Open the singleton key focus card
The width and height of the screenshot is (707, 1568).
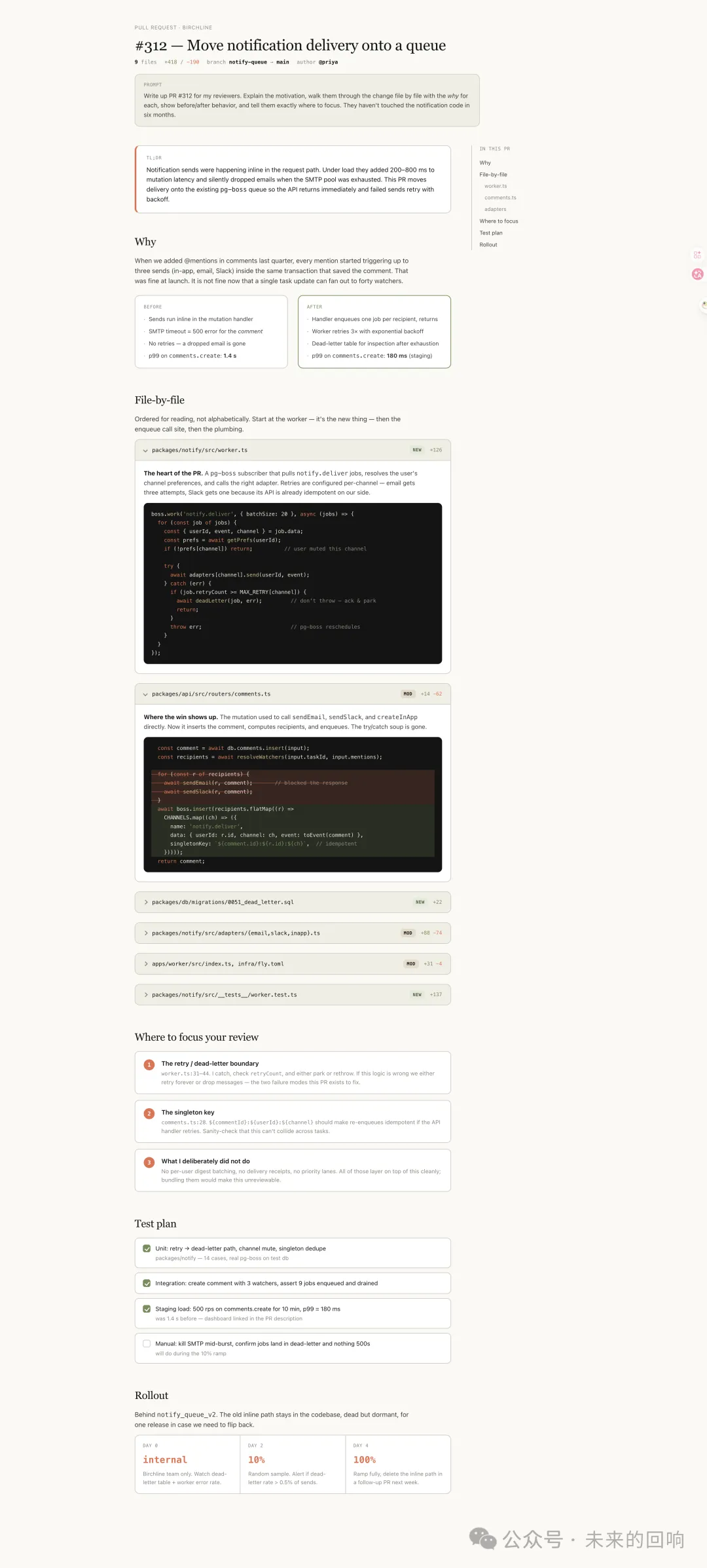coord(293,1121)
